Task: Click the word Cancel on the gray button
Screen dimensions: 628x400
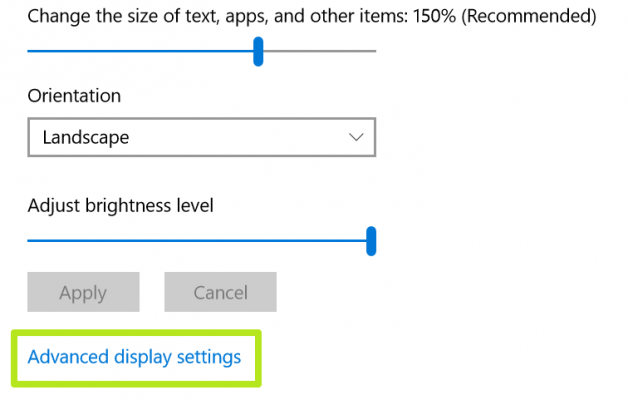Action: pos(220,293)
